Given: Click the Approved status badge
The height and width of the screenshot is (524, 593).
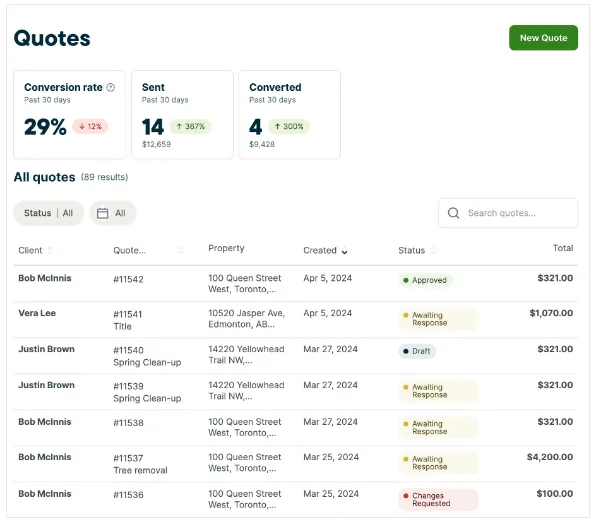Looking at the screenshot, I should coord(425,281).
